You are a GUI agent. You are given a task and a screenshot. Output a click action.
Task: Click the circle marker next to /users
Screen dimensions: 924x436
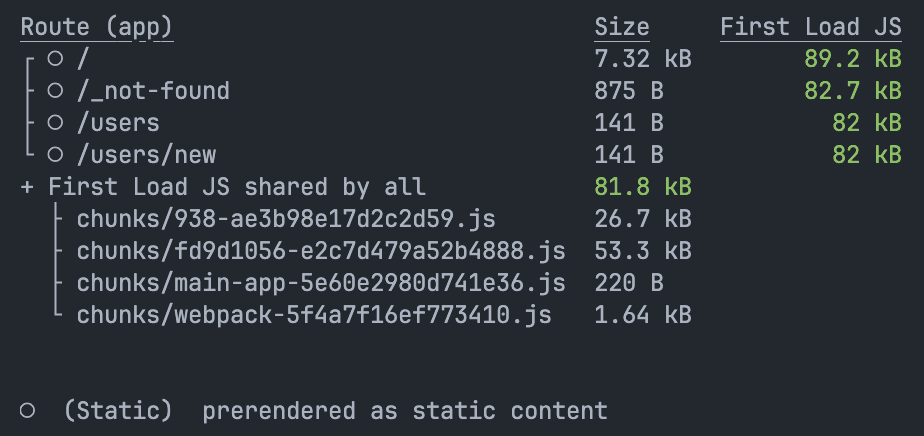[x=56, y=123]
